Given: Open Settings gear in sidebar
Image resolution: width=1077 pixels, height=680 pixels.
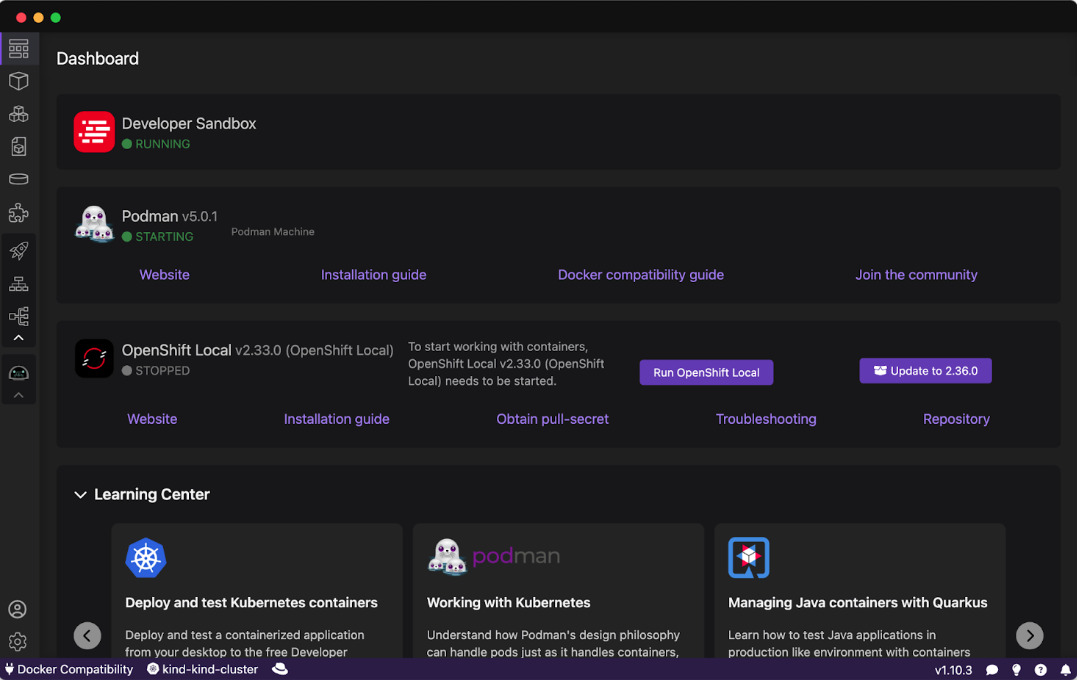Looking at the screenshot, I should [x=18, y=642].
